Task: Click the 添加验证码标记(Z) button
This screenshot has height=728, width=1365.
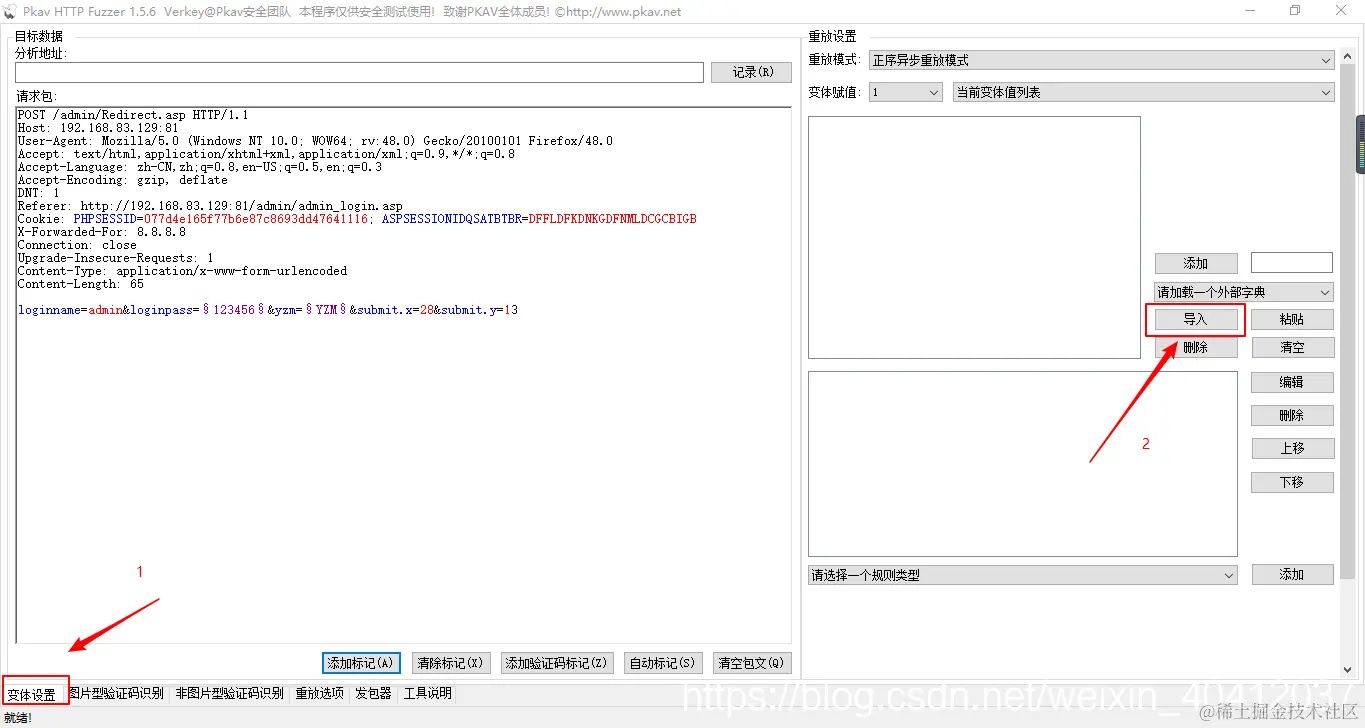Action: (x=557, y=663)
